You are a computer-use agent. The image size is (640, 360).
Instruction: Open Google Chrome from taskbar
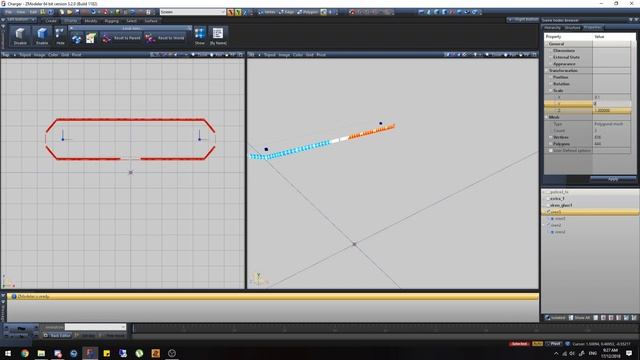(25, 353)
